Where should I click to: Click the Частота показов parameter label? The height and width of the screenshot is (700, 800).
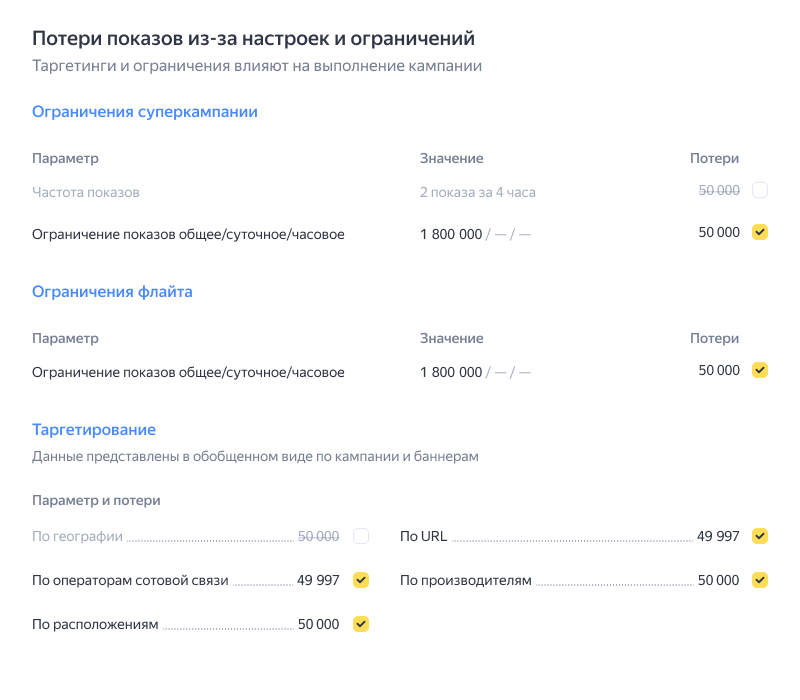point(86,192)
